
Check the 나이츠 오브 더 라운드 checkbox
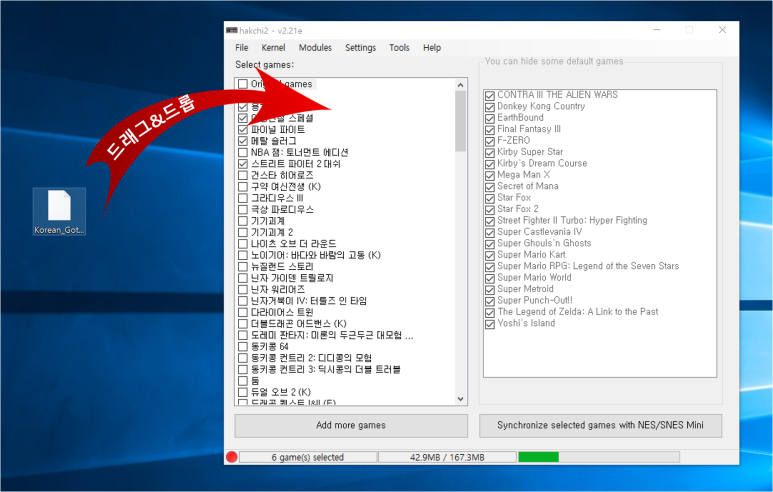243,244
